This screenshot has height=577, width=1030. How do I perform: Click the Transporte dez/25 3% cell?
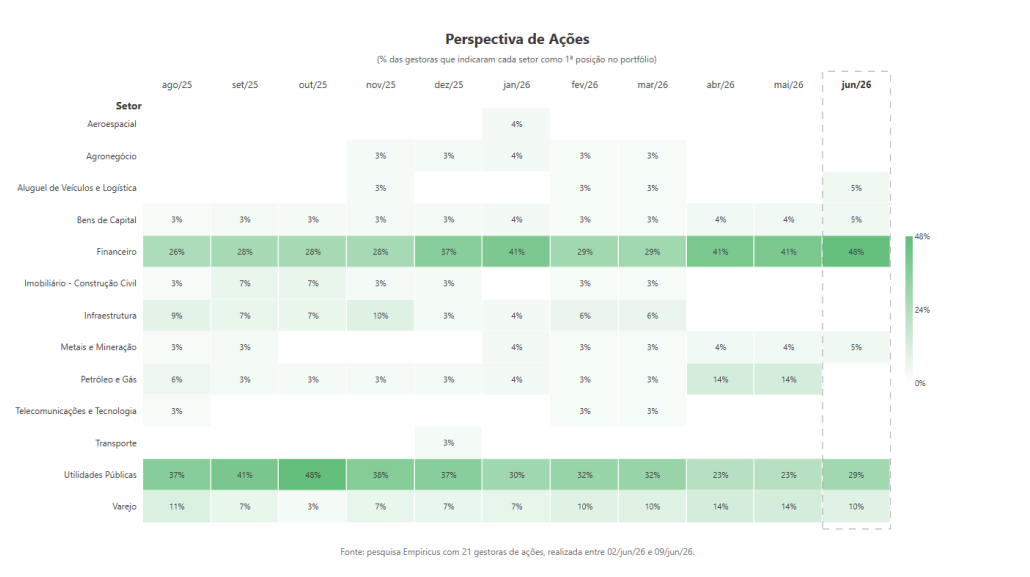(x=448, y=443)
